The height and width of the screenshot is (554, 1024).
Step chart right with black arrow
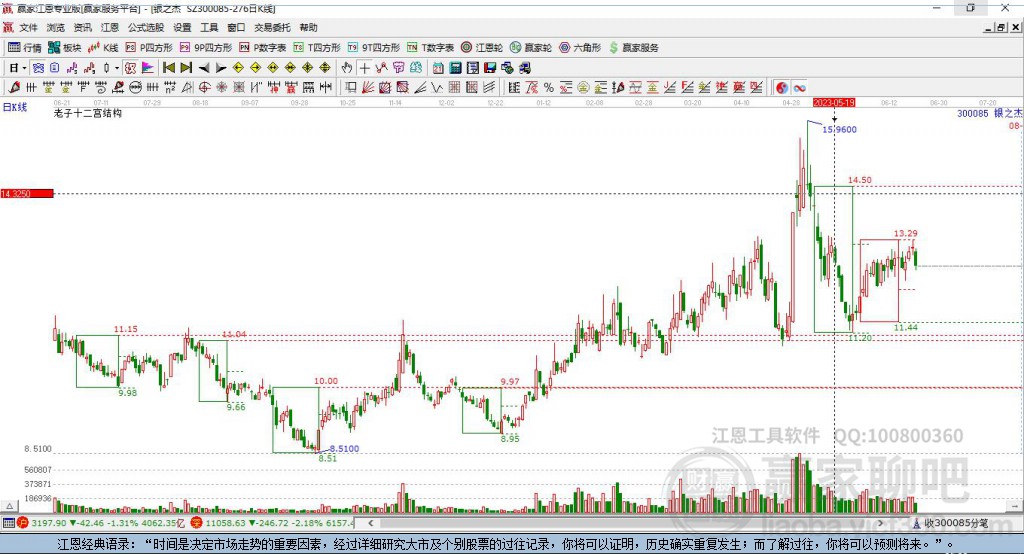(221, 68)
